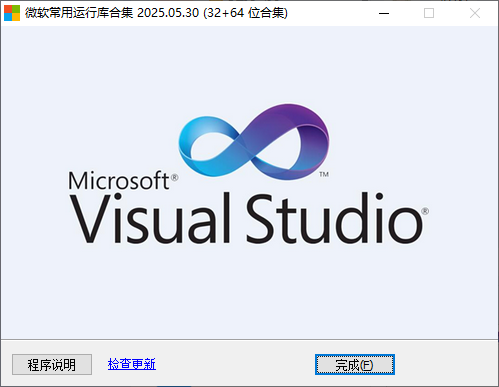Minimize the runtime library installer window

tap(384, 13)
